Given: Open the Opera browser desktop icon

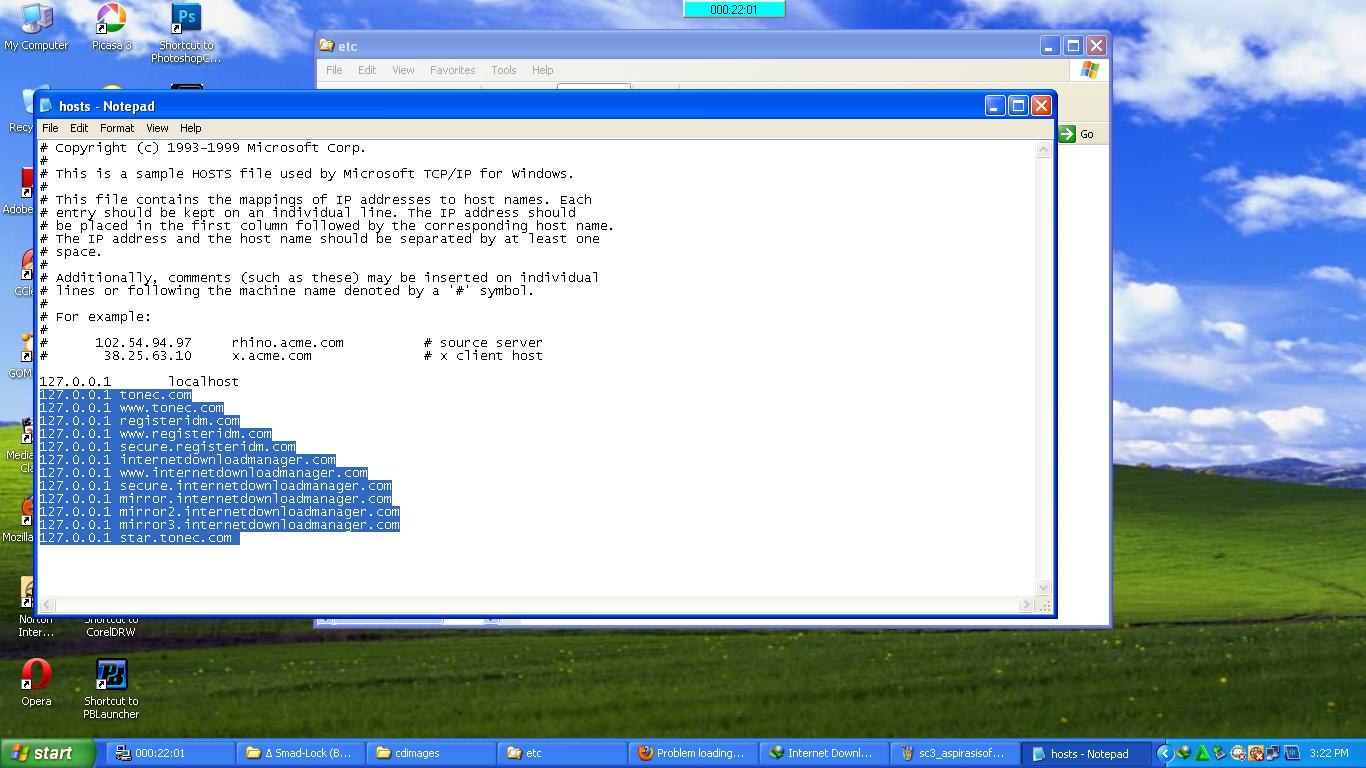Looking at the screenshot, I should (x=36, y=681).
